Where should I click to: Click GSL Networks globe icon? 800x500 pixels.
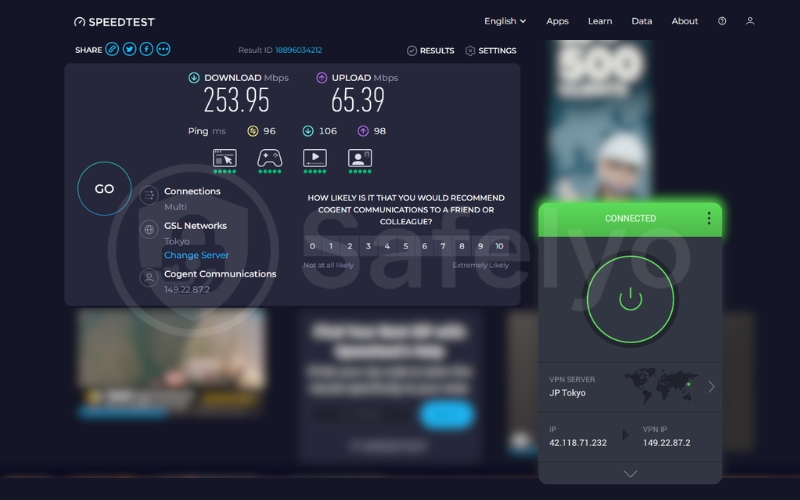coord(149,230)
